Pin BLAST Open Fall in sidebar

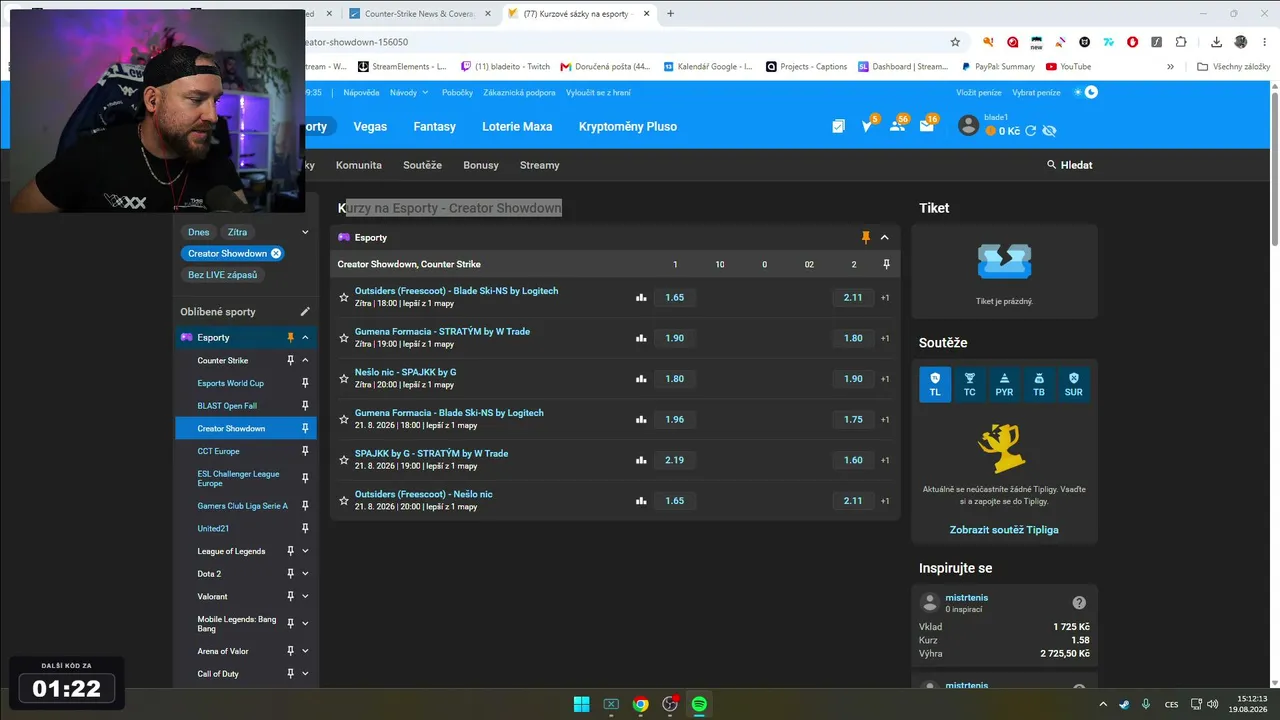tap(305, 406)
